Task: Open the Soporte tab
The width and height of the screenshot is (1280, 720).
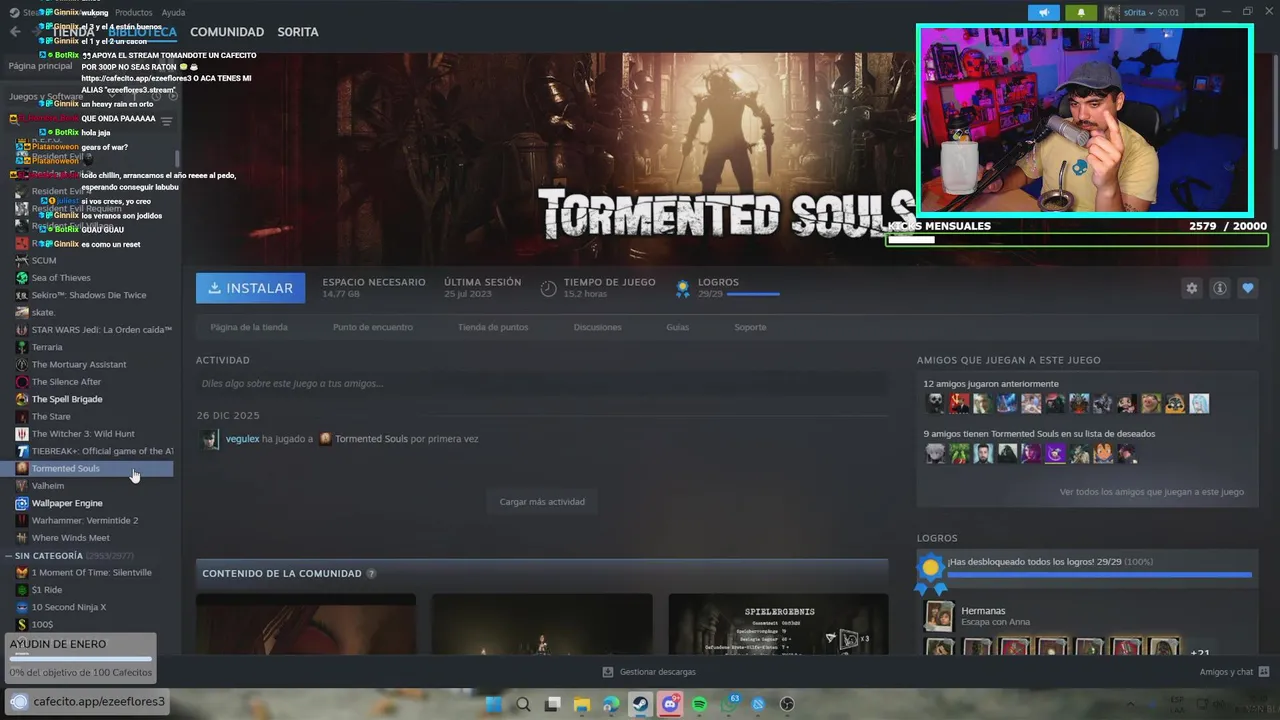Action: (750, 327)
